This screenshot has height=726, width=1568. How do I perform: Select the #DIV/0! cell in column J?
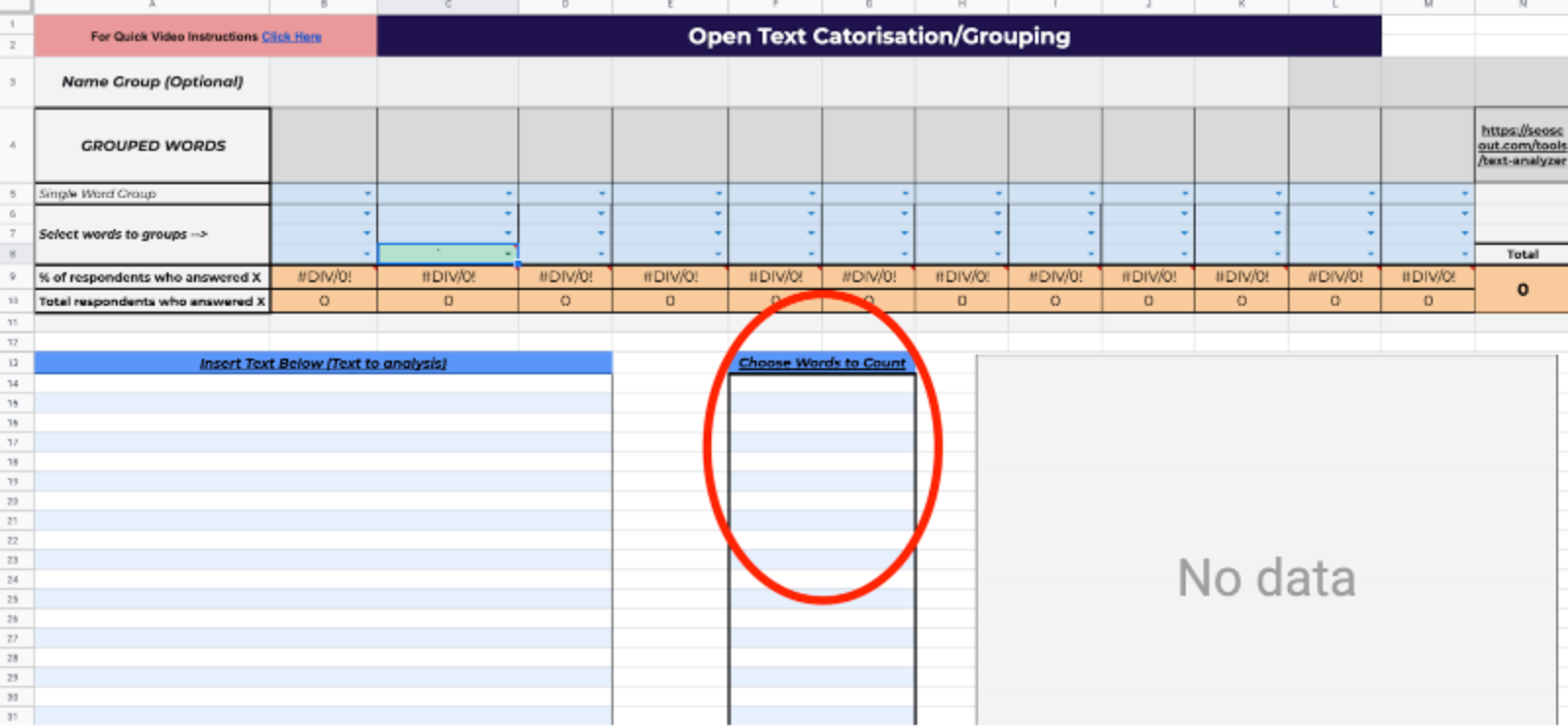[x=1149, y=277]
